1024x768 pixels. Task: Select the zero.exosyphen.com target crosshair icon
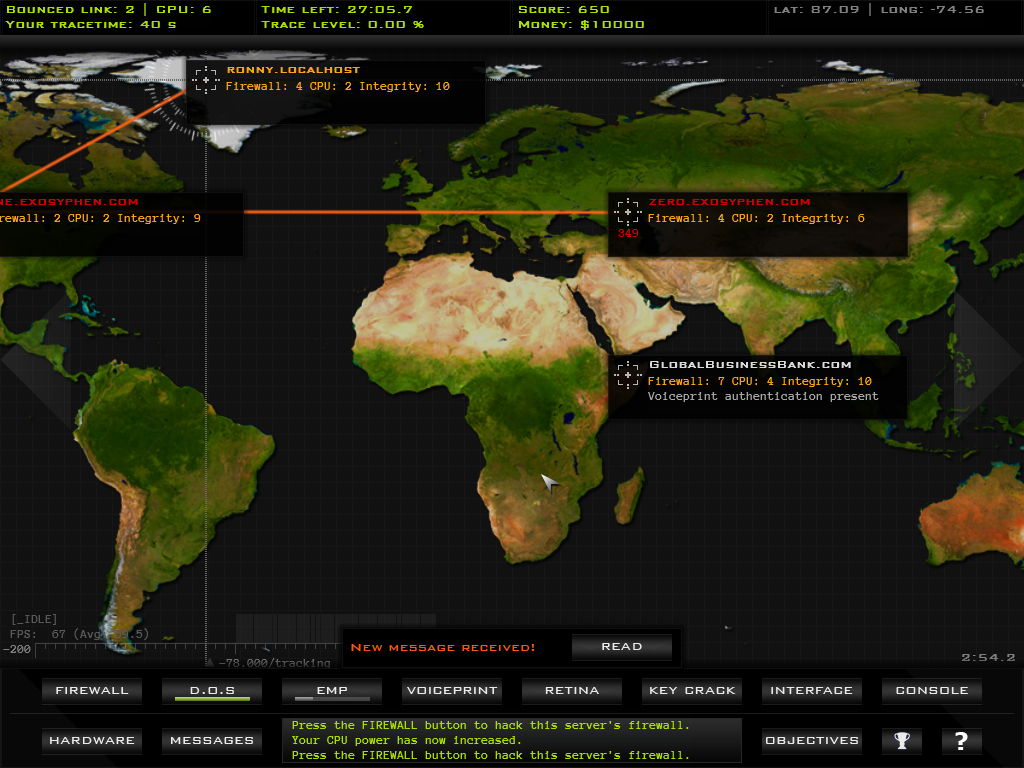point(628,211)
